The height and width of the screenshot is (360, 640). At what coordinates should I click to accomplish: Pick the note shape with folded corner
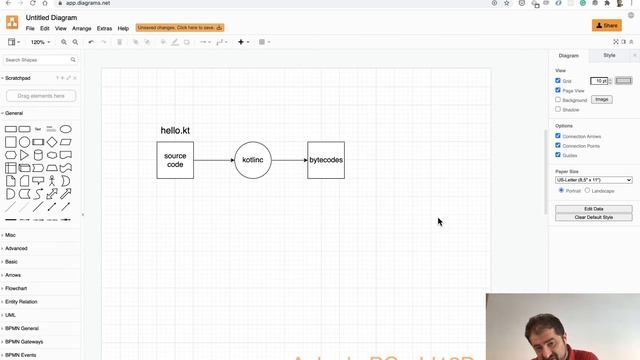(x=11, y=181)
